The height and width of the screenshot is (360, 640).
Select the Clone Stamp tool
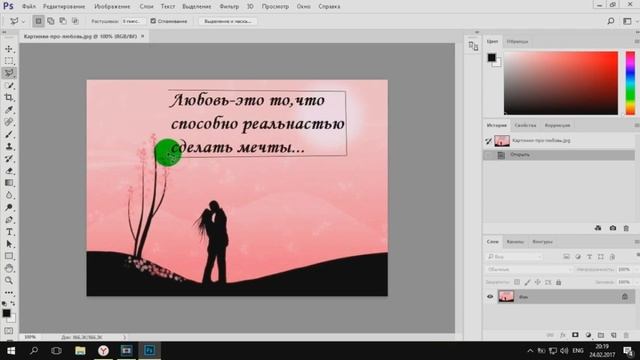(x=9, y=147)
